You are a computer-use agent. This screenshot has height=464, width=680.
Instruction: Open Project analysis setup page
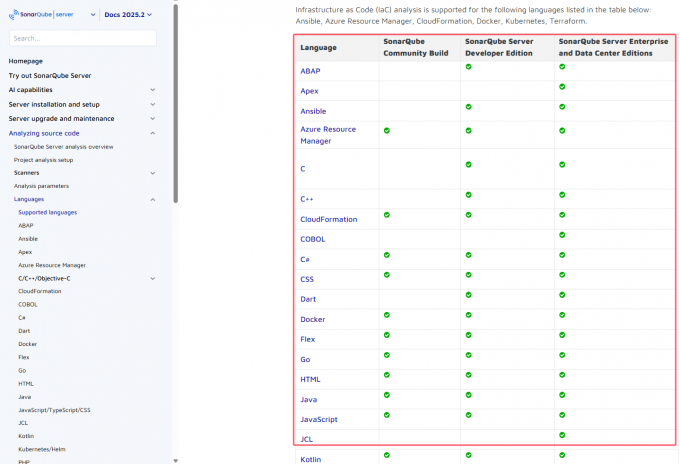click(x=43, y=160)
